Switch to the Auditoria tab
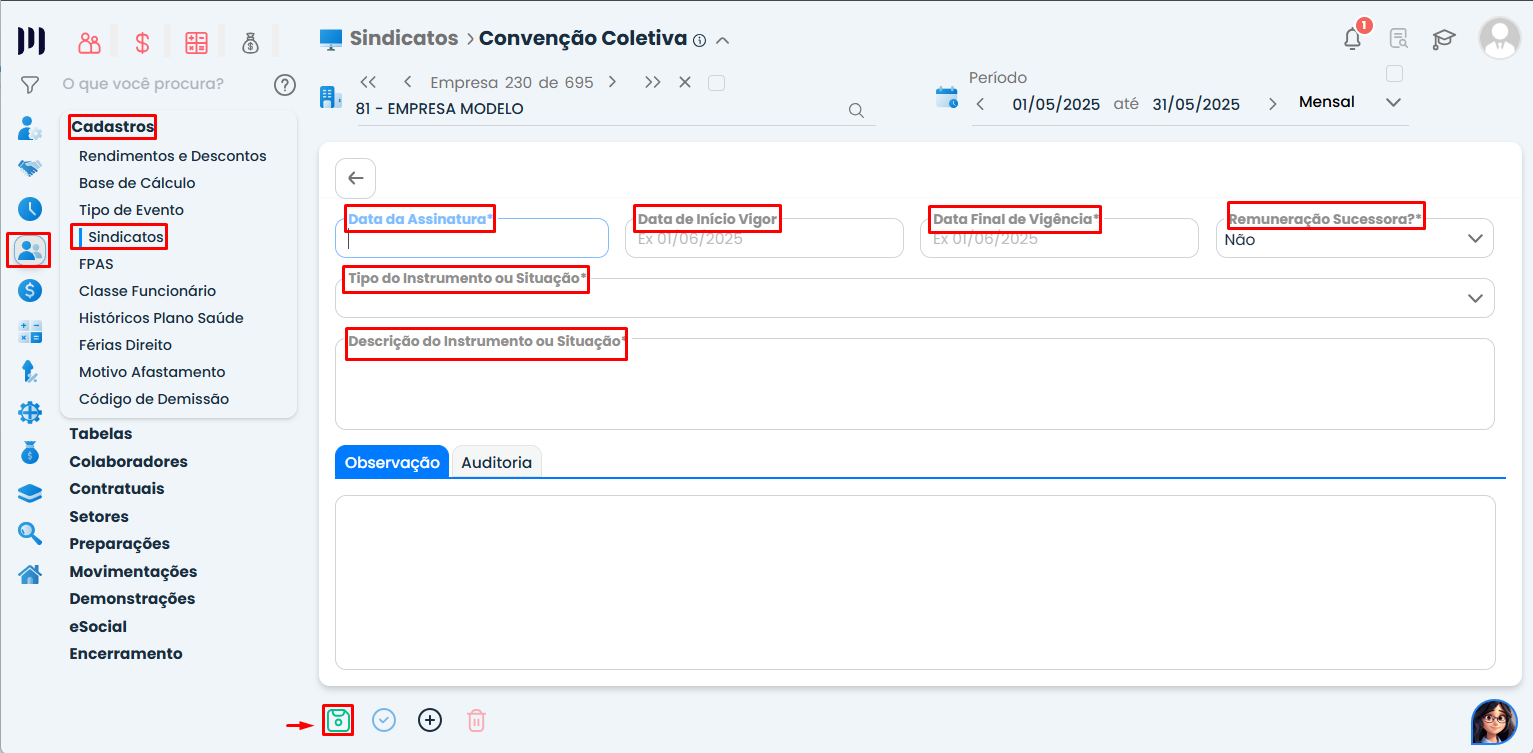1533x753 pixels. 497,462
